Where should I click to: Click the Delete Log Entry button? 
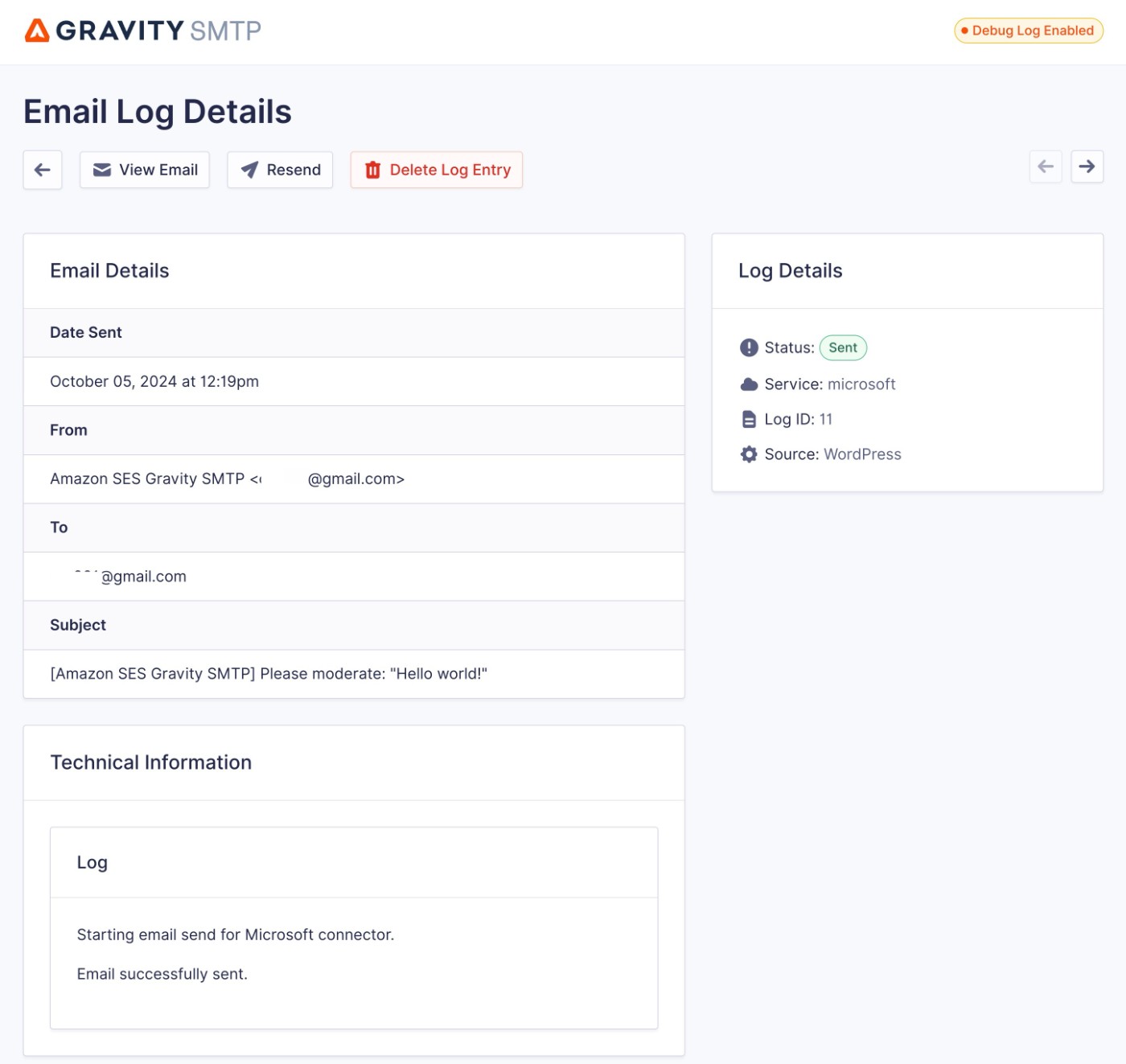437,170
